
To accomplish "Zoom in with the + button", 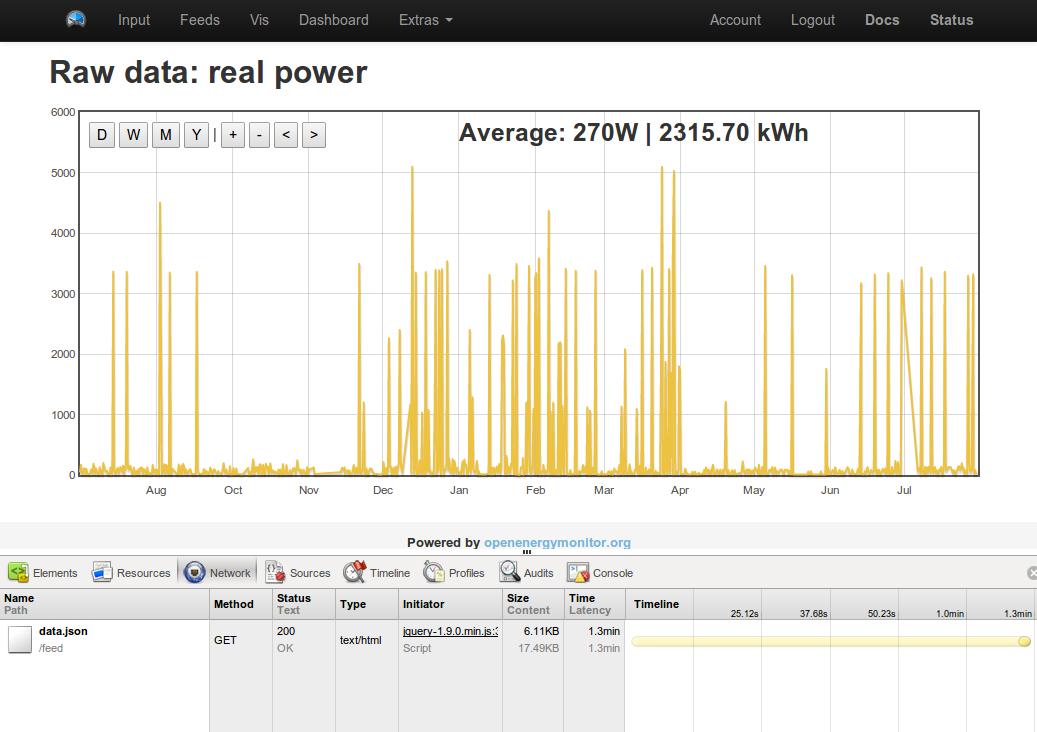I will coord(233,135).
